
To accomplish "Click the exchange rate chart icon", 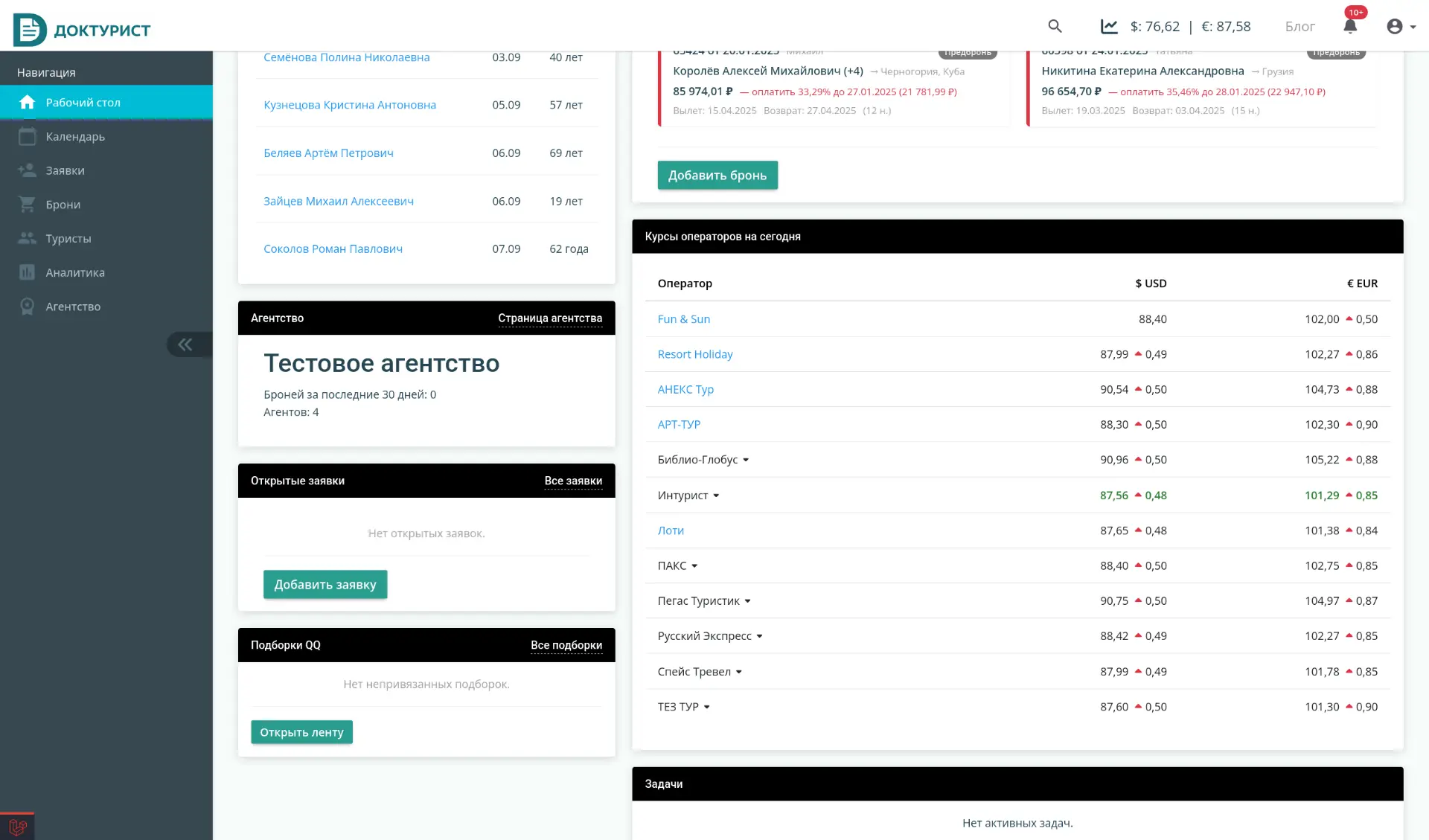I will pos(1109,27).
